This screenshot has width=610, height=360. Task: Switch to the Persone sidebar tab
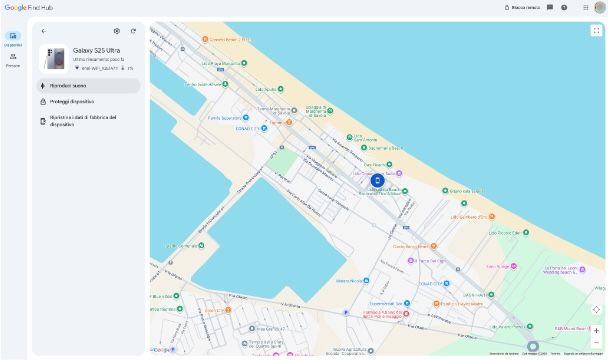(x=13, y=60)
